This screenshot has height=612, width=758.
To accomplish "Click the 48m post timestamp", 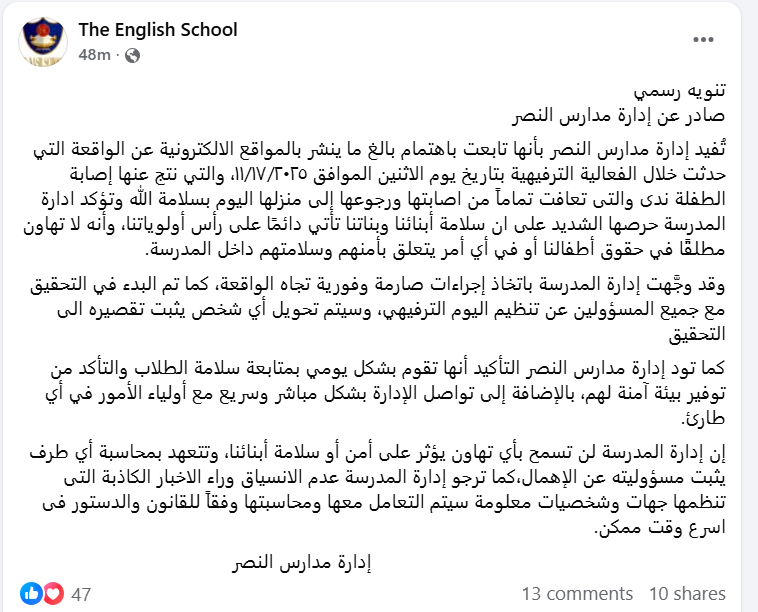I will 93,55.
